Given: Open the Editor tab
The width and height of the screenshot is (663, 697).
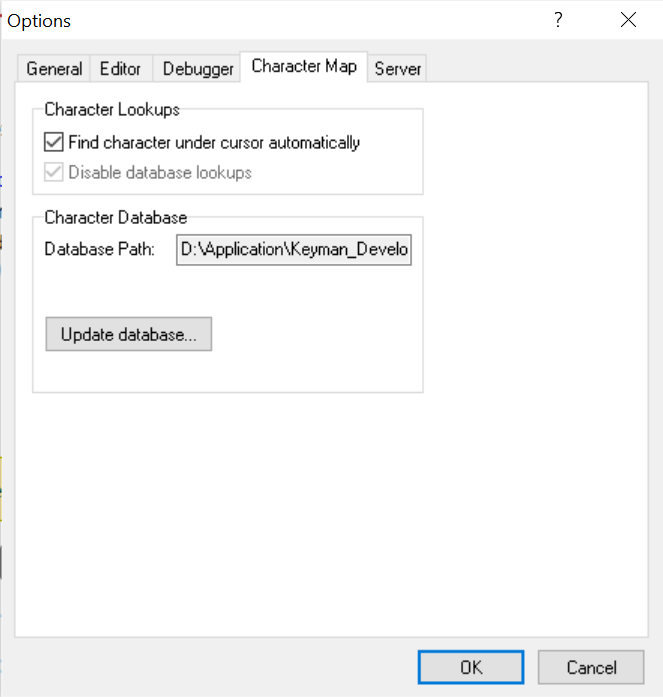Looking at the screenshot, I should click(x=120, y=68).
